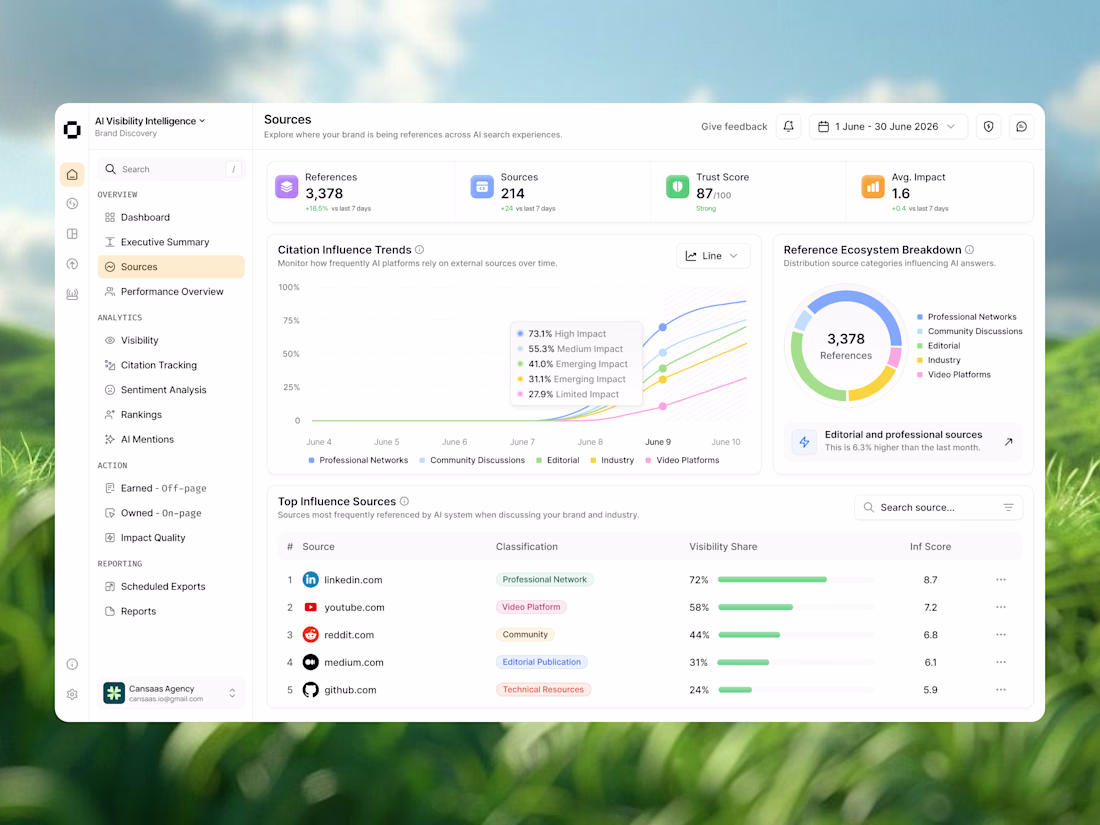Open more options for medium.com row
The height and width of the screenshot is (825, 1100).
point(1000,662)
